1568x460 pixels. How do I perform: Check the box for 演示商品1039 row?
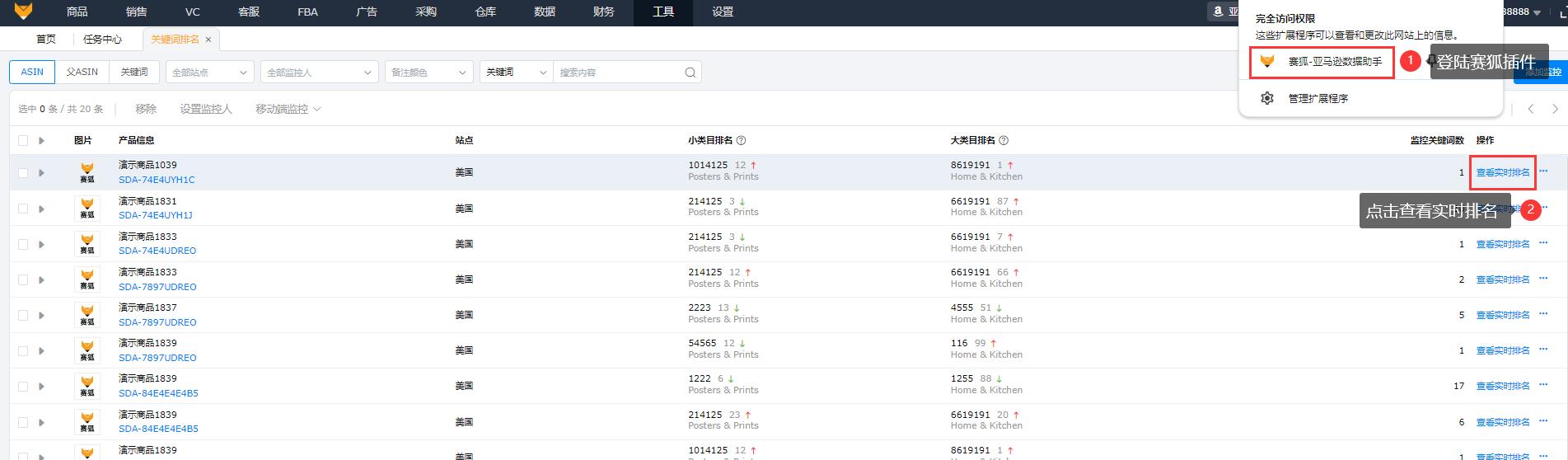pyautogui.click(x=23, y=172)
